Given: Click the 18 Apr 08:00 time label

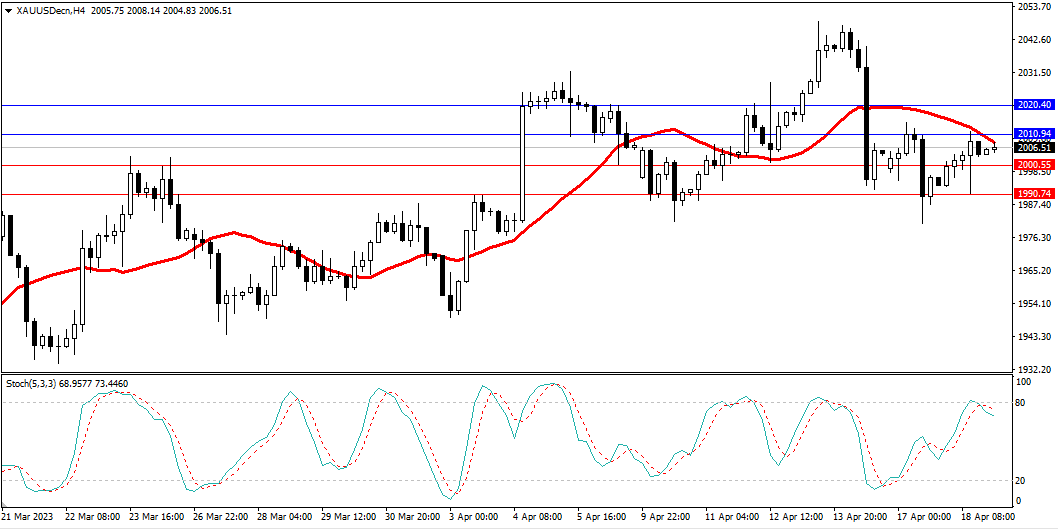Looking at the screenshot, I should click(990, 516).
